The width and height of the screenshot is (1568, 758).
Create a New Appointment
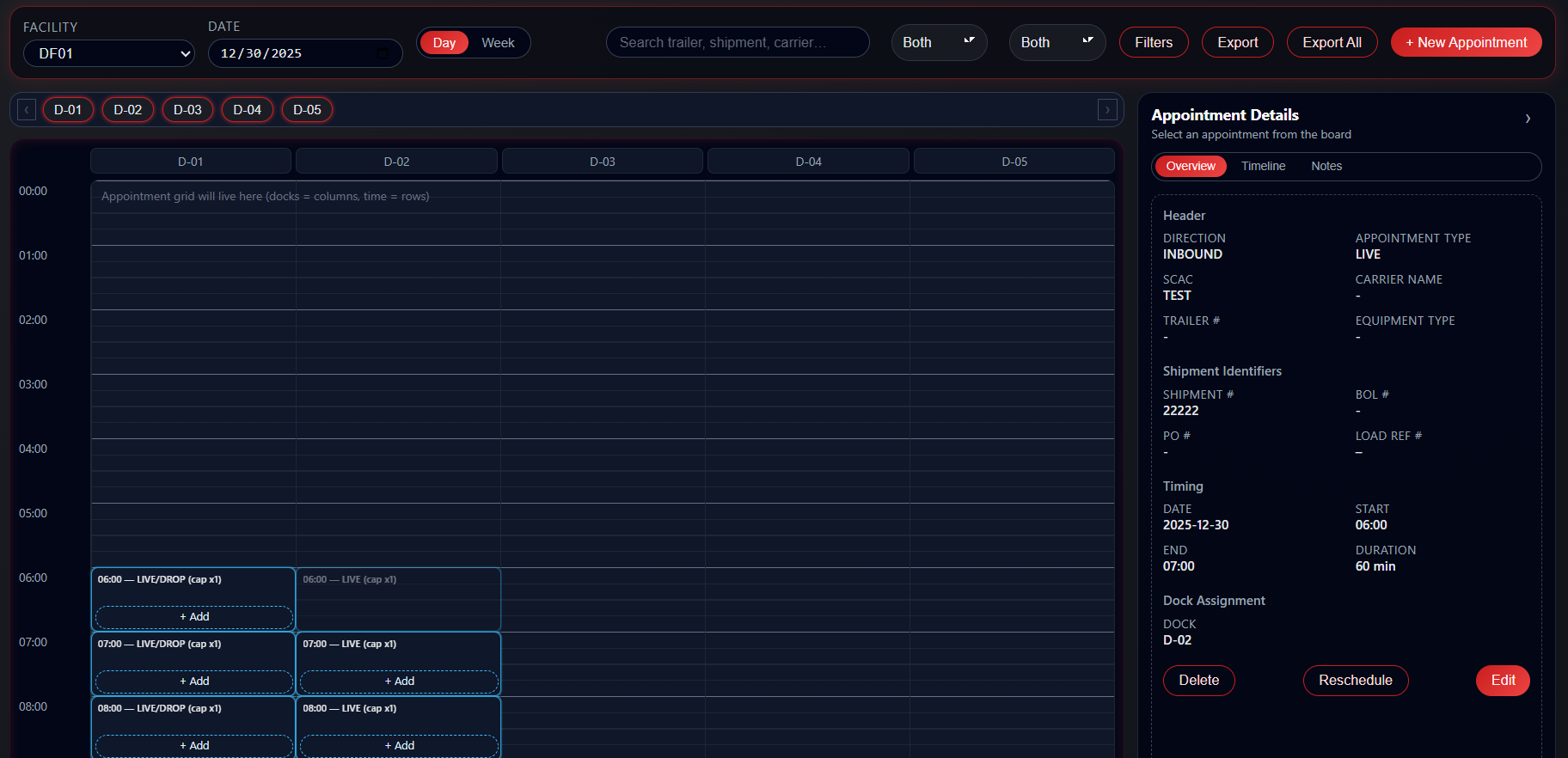click(1467, 42)
